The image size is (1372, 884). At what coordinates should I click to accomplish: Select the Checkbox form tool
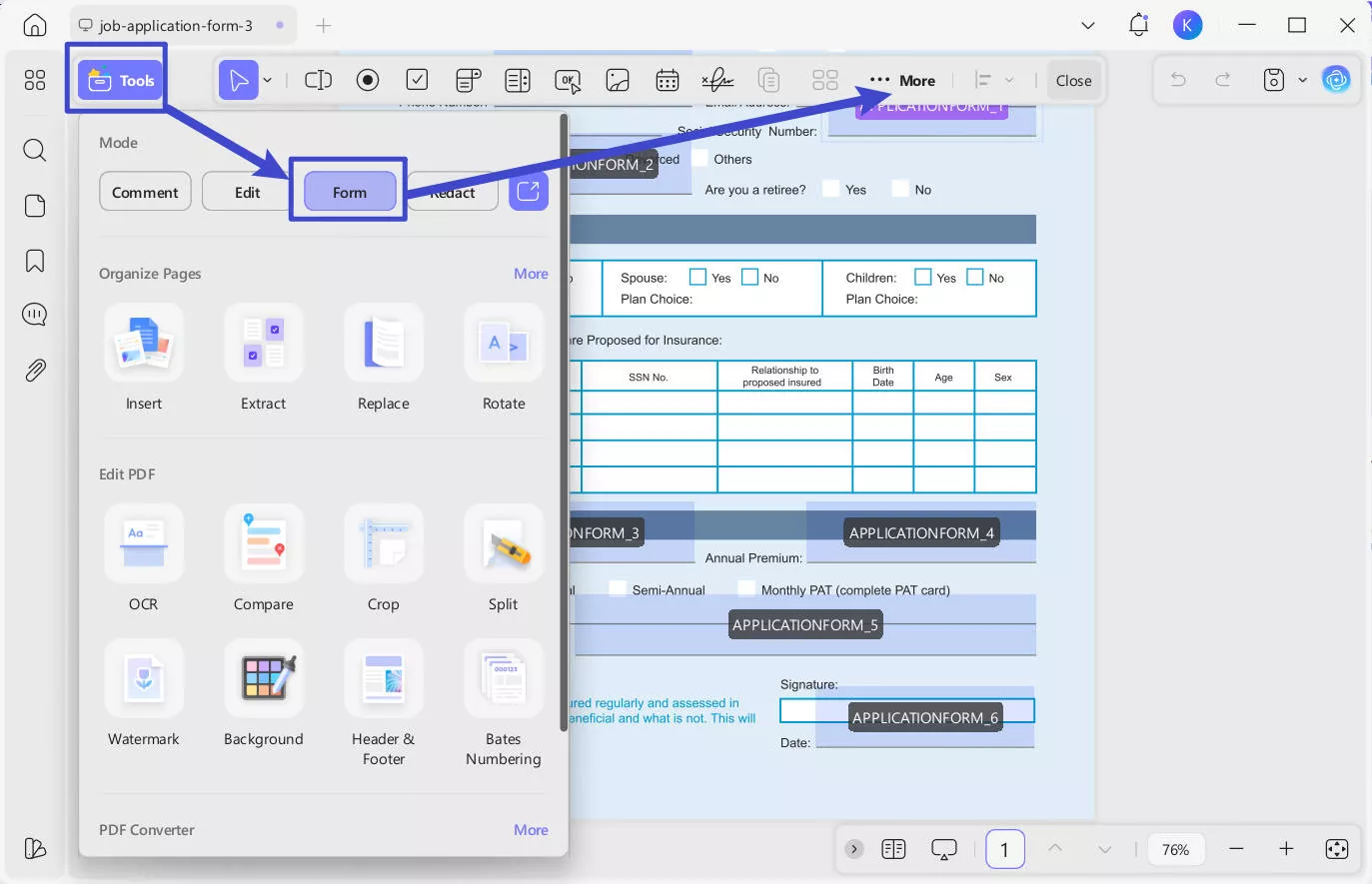tap(417, 80)
